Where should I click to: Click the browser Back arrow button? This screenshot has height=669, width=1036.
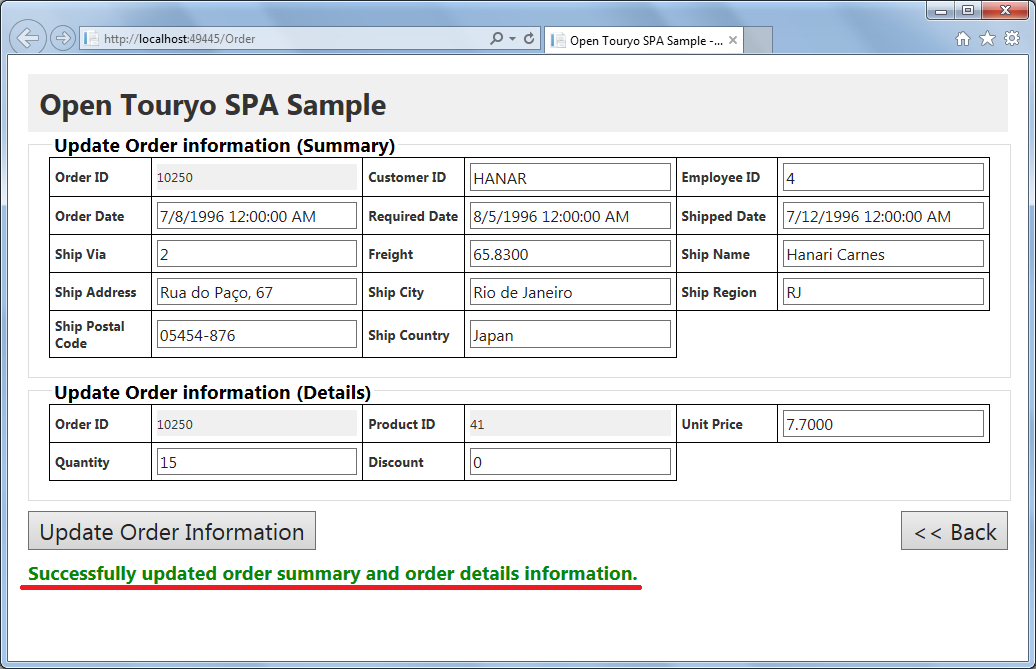pyautogui.click(x=28, y=39)
